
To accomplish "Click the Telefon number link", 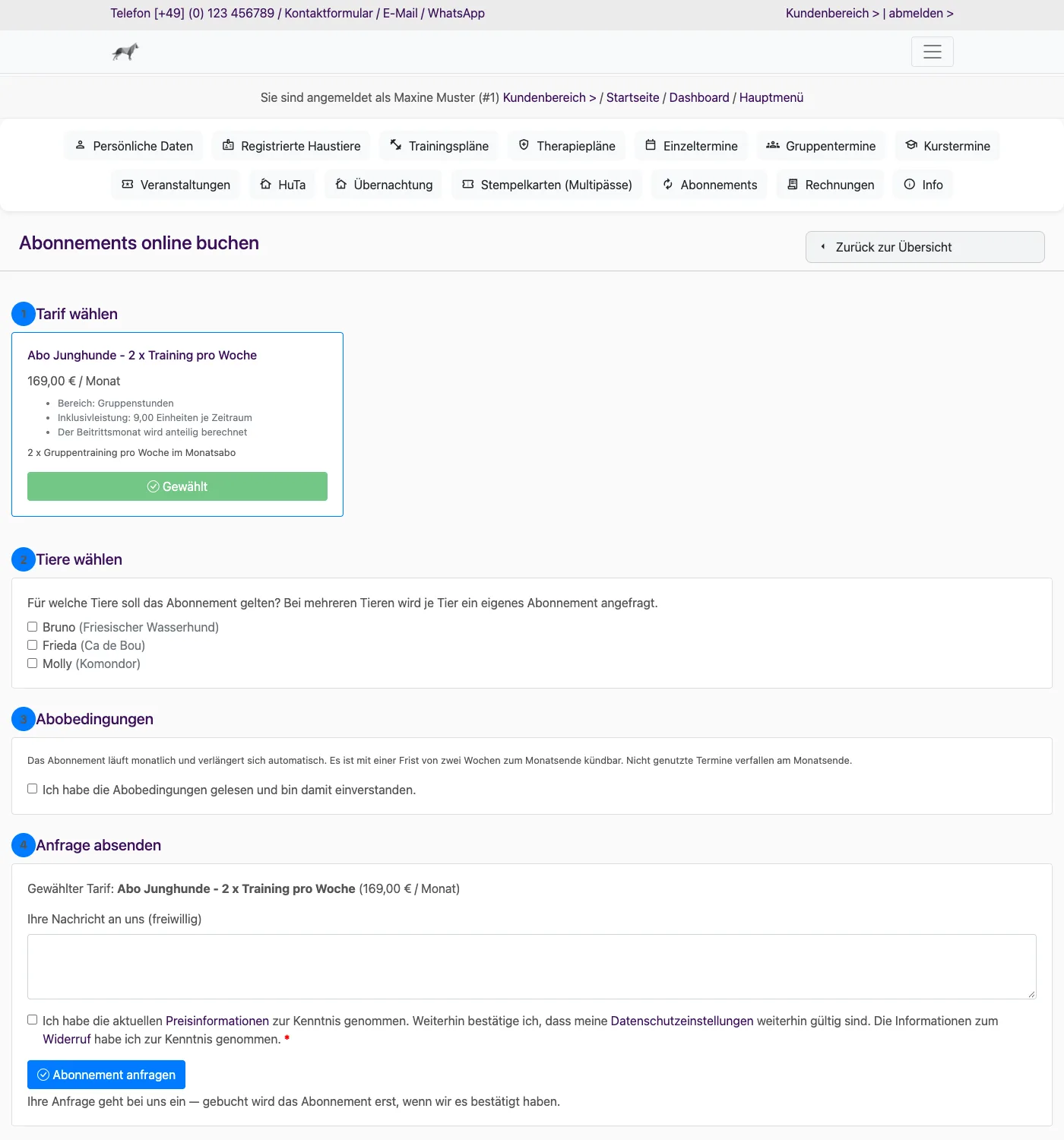I will [192, 13].
